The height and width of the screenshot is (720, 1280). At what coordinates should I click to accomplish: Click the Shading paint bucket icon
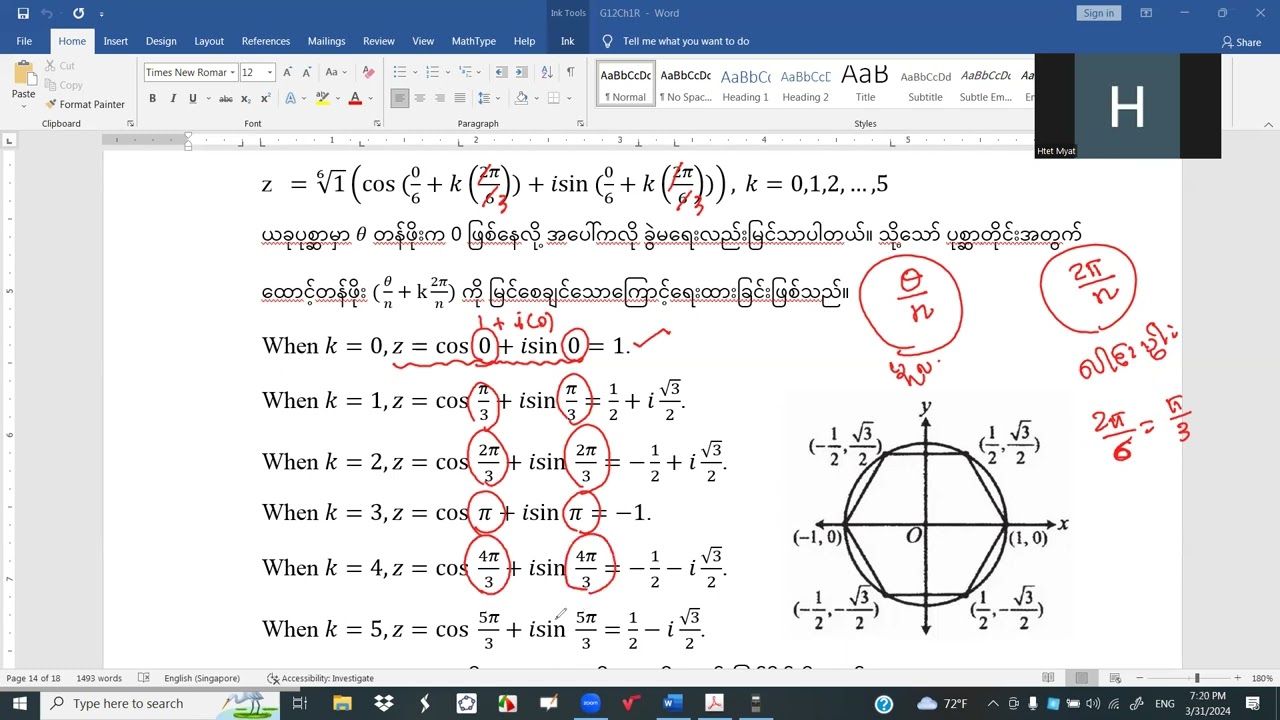(521, 98)
